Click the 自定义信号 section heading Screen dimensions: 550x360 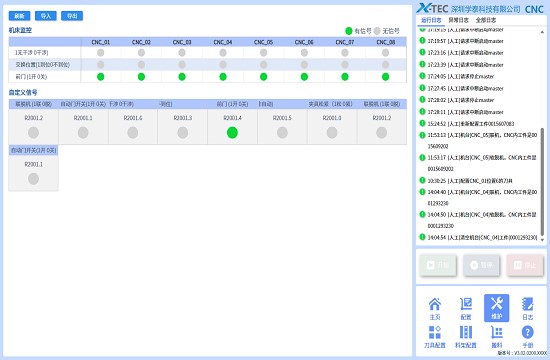pyautogui.click(x=23, y=92)
